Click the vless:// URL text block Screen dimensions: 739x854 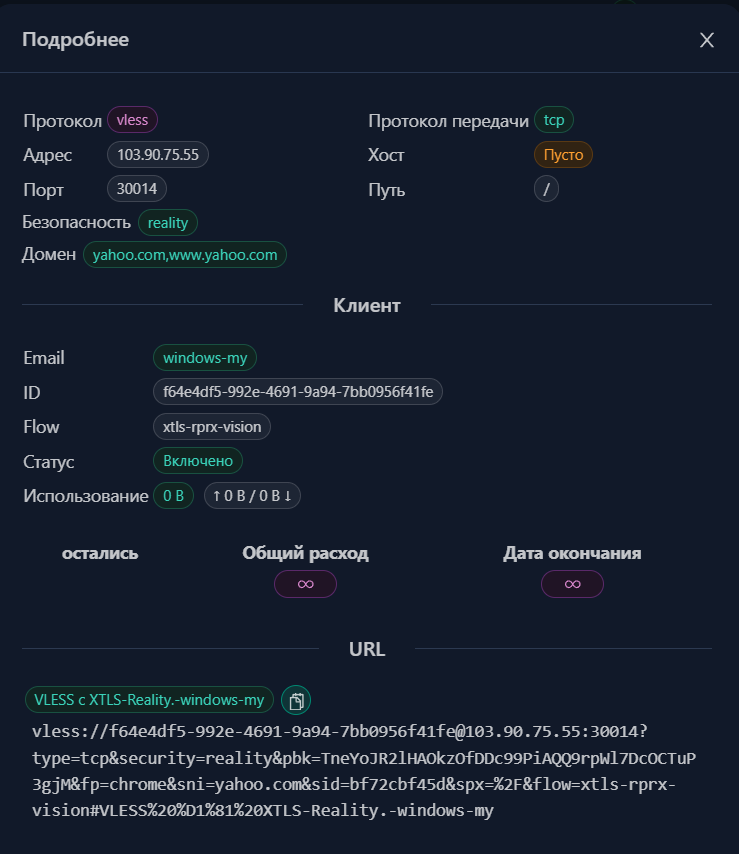(364, 771)
